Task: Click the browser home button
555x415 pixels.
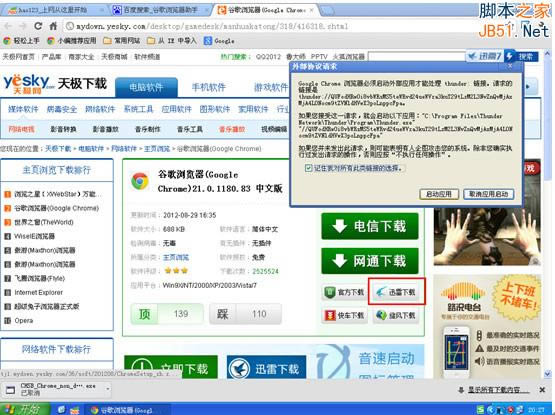Action: click(53, 26)
